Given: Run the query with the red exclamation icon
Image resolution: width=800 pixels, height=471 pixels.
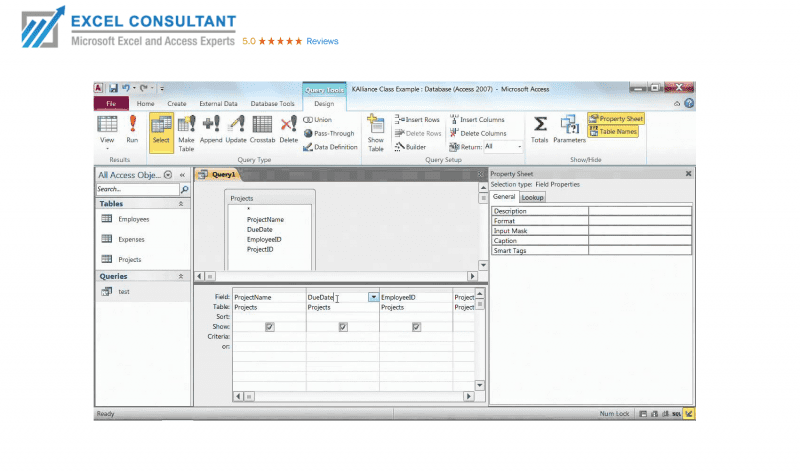Looking at the screenshot, I should (132, 130).
